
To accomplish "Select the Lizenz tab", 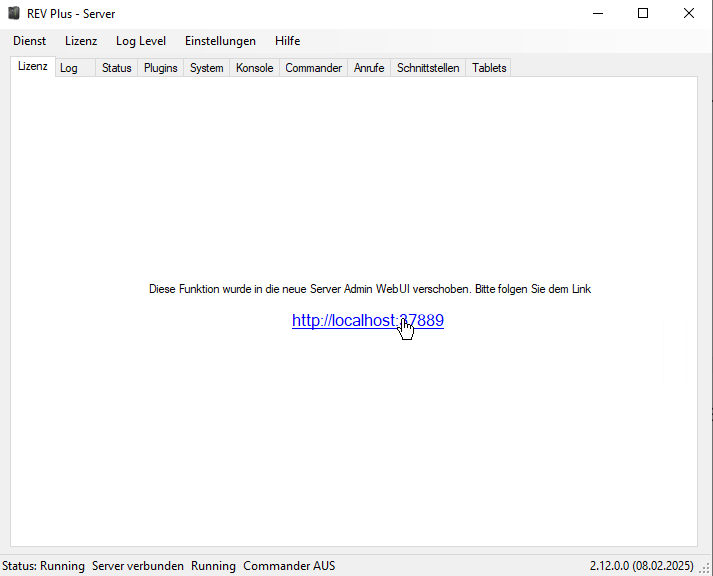I will 33,66.
